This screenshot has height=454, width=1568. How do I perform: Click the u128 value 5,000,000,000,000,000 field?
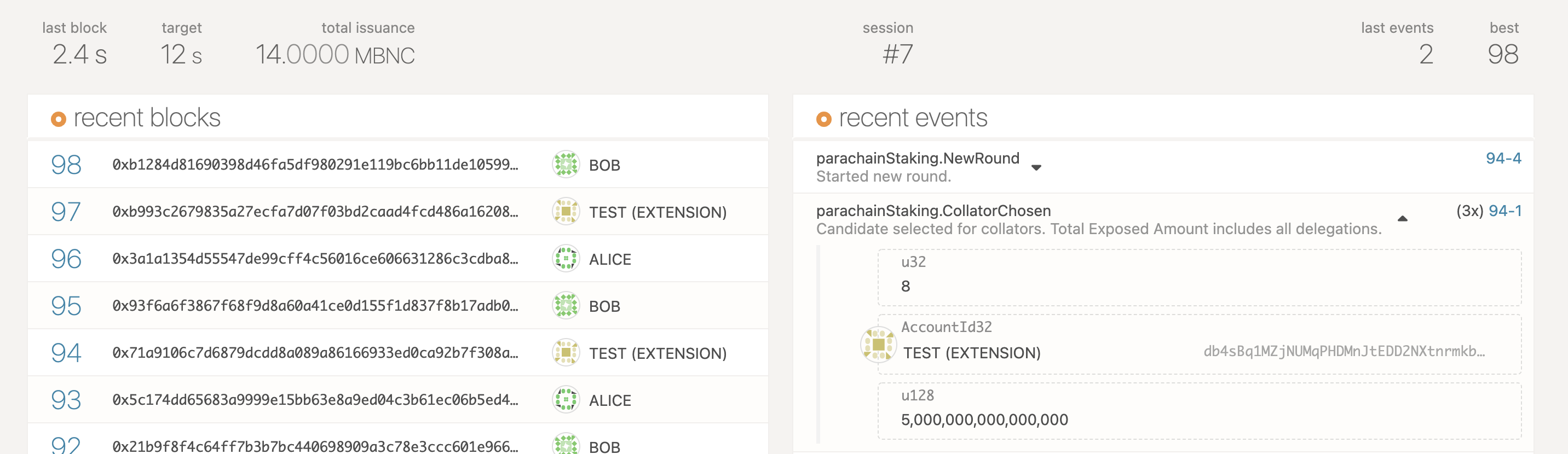[984, 420]
